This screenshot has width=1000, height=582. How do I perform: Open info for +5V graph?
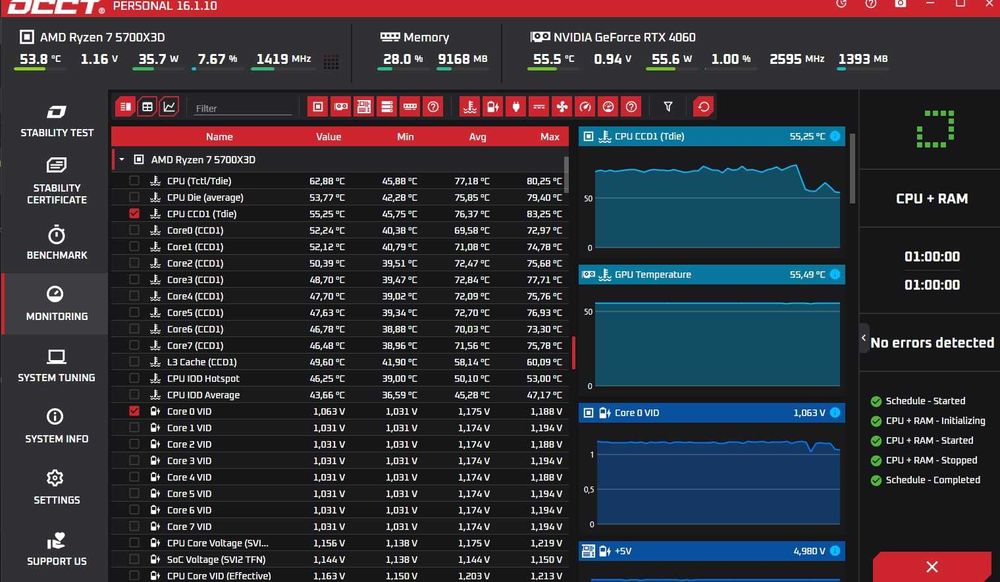point(835,551)
